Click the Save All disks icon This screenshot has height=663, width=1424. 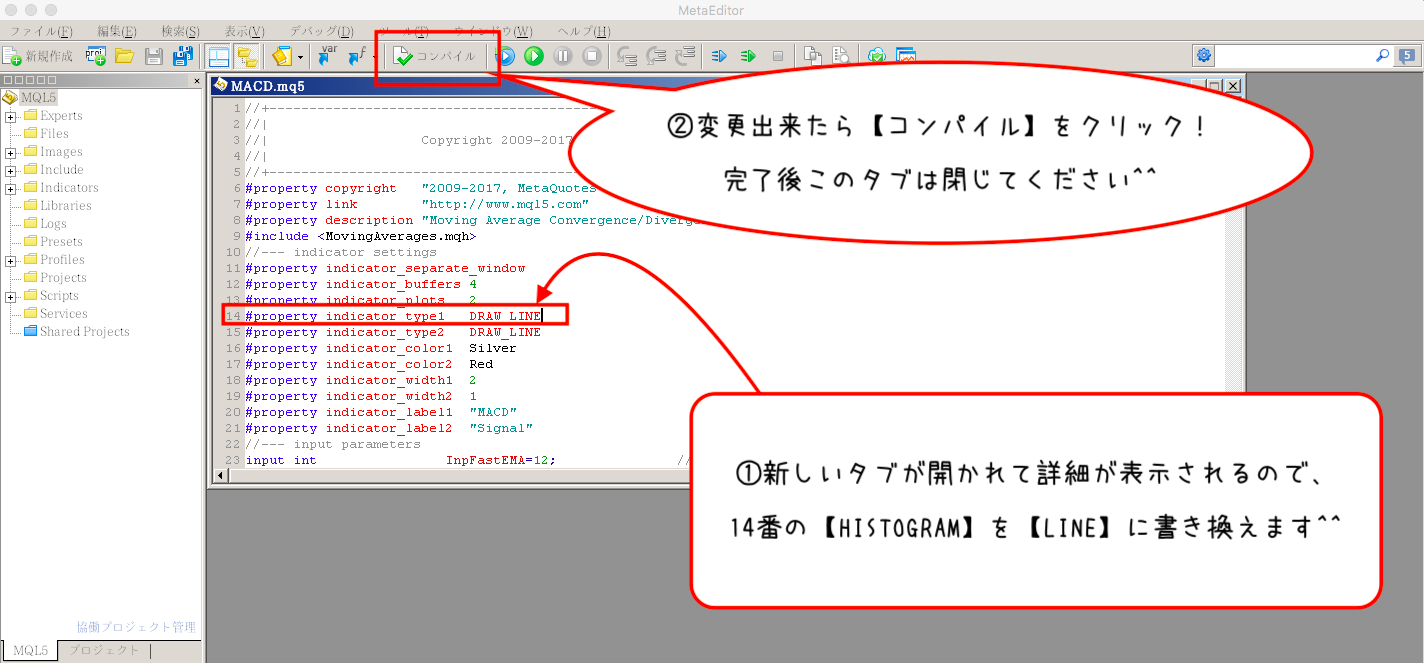point(182,57)
